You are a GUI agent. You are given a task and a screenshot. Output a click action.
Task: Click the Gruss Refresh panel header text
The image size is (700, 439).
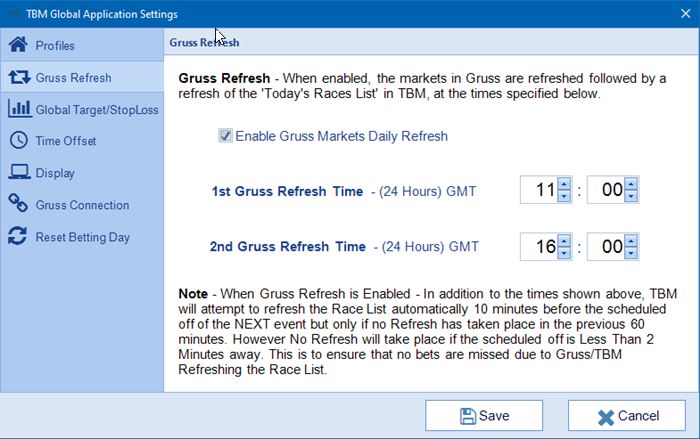[x=204, y=43]
